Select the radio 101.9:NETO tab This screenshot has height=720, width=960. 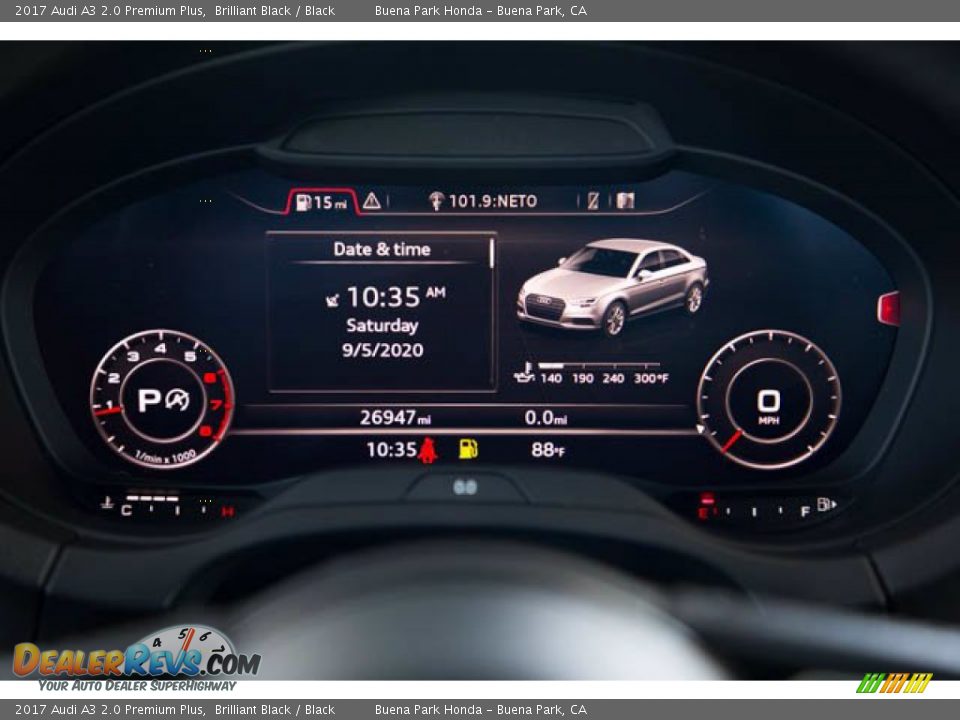pyautogui.click(x=482, y=201)
